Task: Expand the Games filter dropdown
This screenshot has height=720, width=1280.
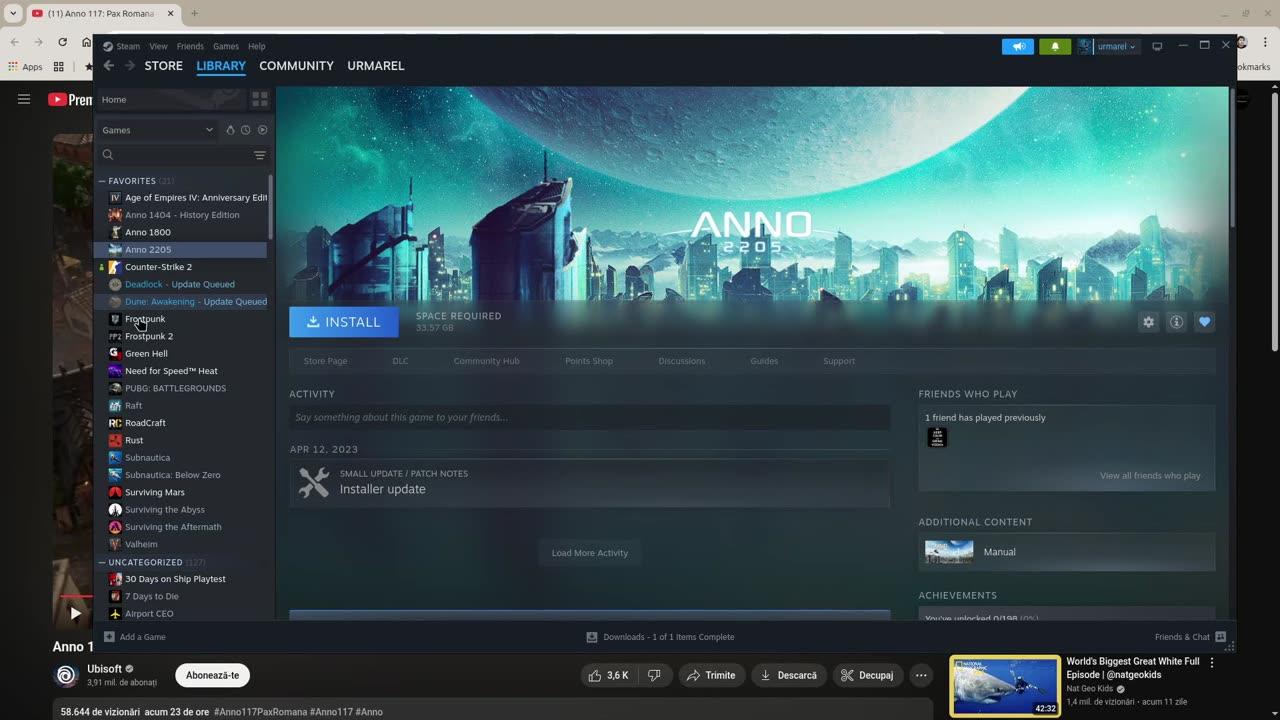Action: [159, 130]
